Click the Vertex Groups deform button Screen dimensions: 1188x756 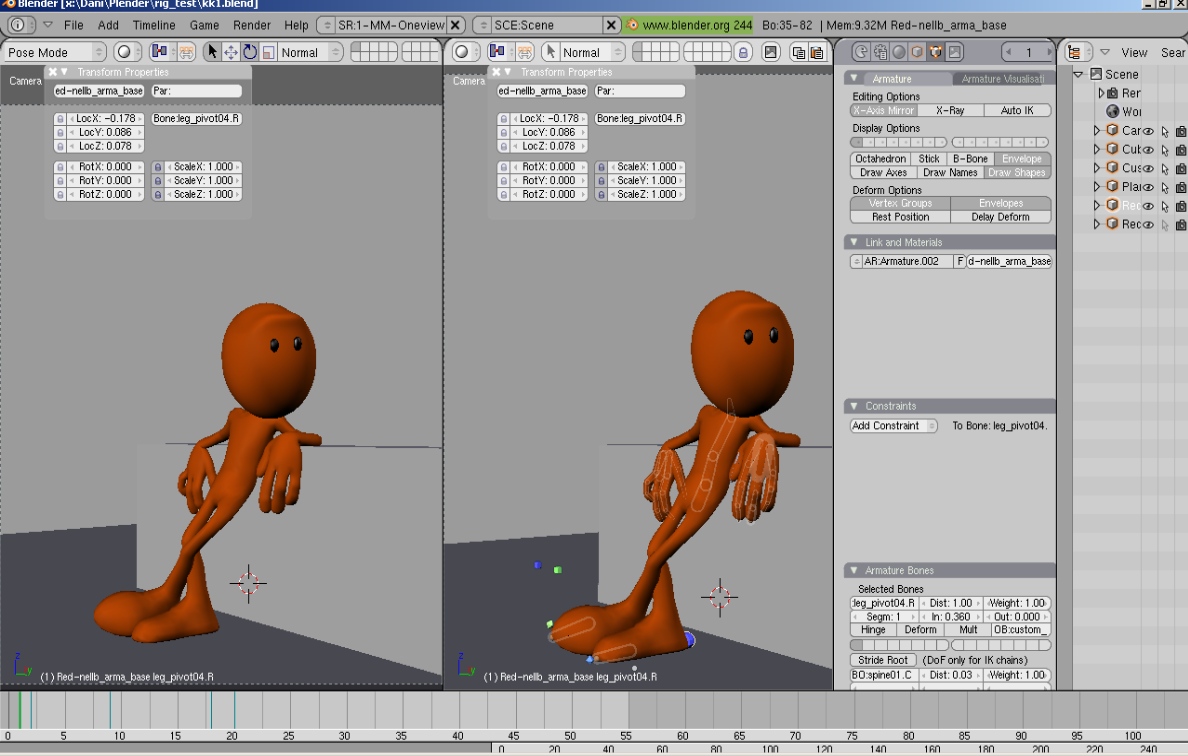pyautogui.click(x=900, y=203)
